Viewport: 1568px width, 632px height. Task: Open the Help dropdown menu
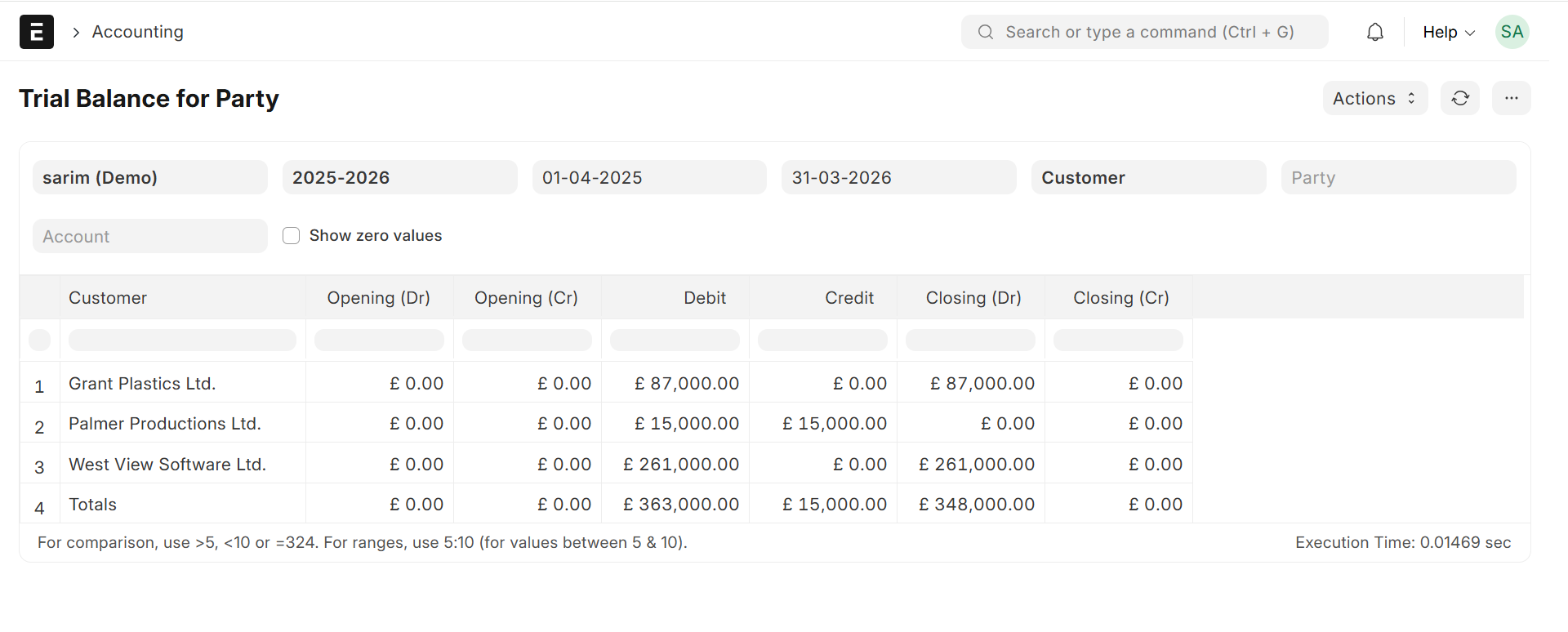(x=1448, y=32)
